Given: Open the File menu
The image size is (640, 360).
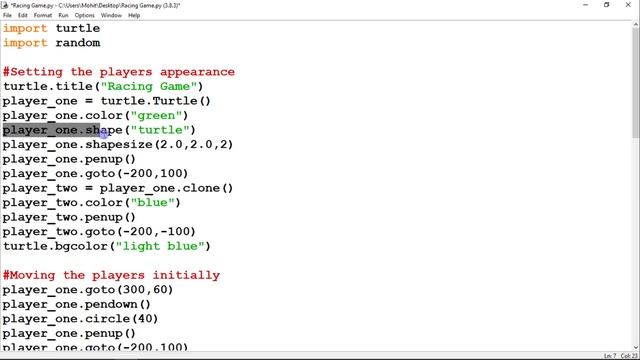Looking at the screenshot, I should (x=7, y=15).
